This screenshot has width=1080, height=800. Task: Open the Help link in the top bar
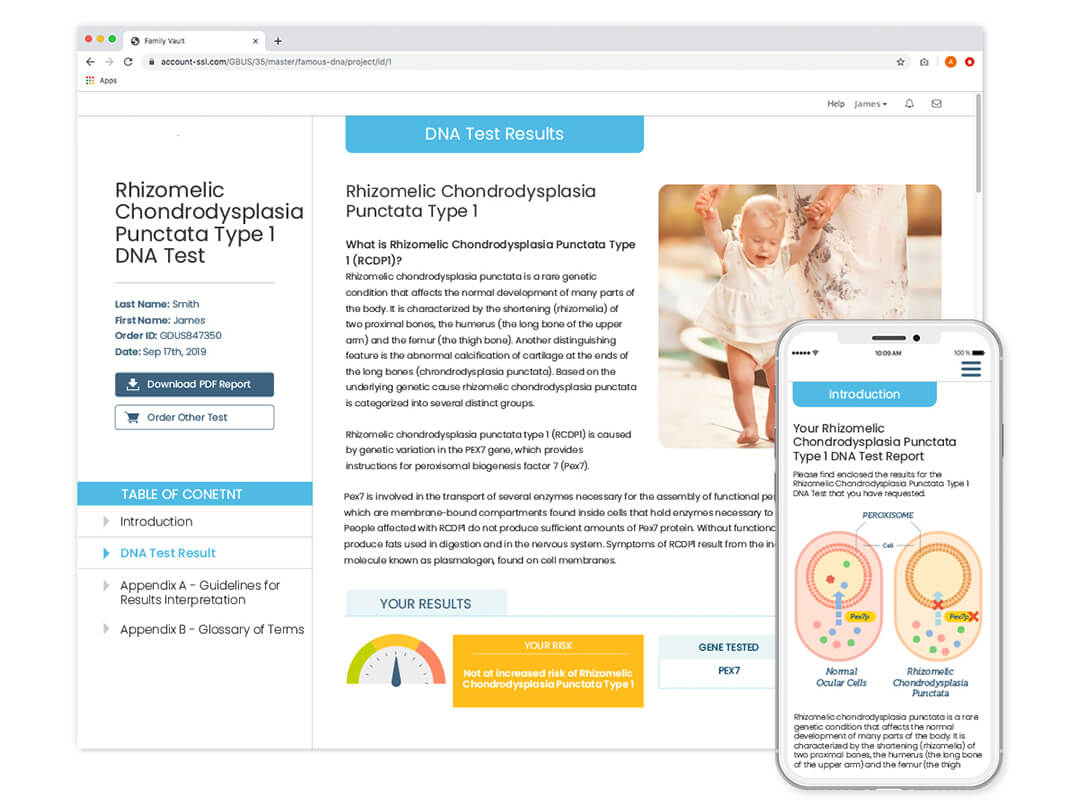pos(835,103)
